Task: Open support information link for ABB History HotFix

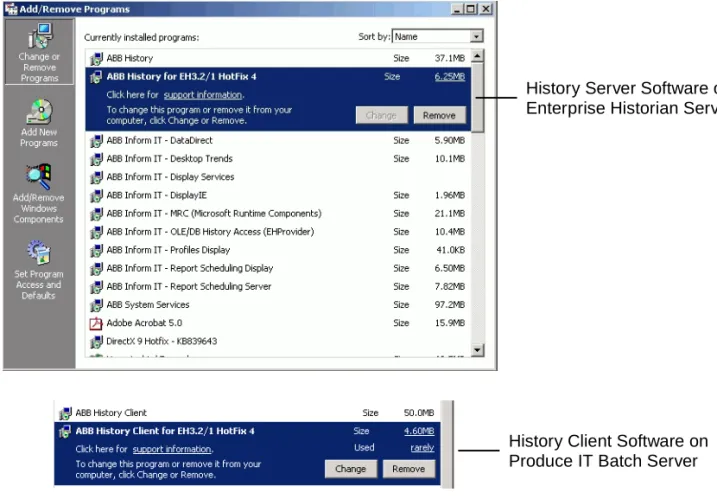Action: (203, 95)
